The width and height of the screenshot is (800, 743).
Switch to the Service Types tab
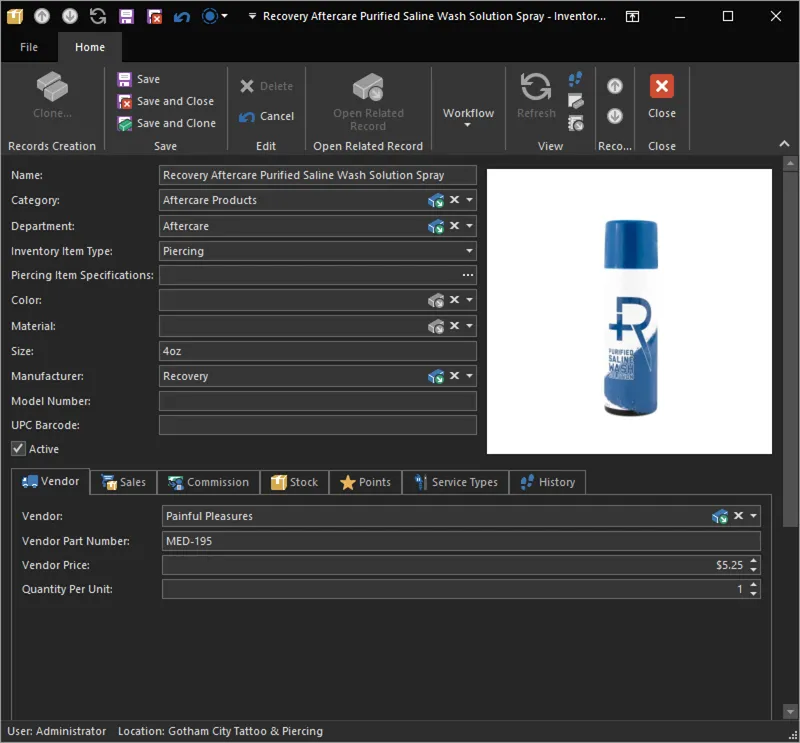pos(456,482)
